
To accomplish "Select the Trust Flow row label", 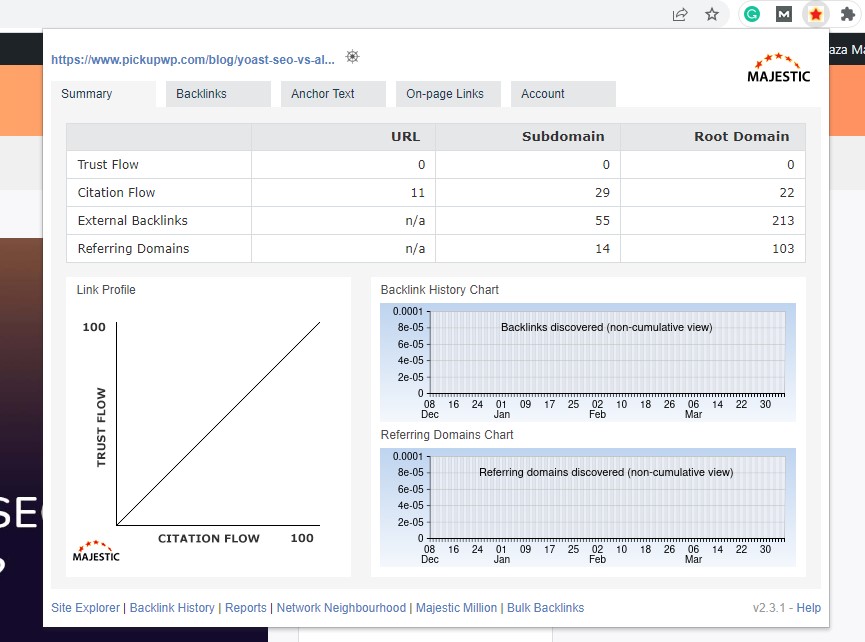I will click(108, 165).
